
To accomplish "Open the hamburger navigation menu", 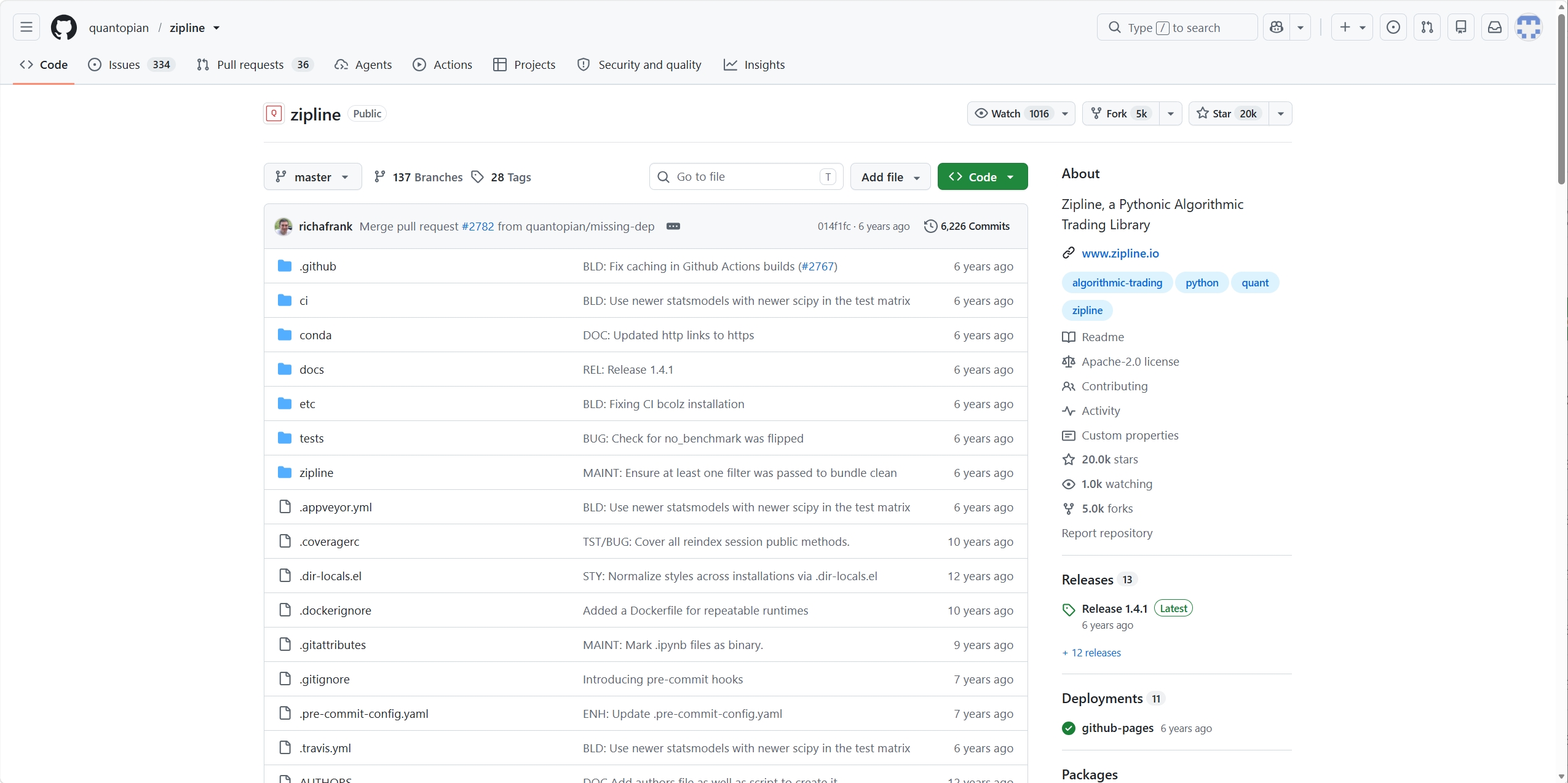I will click(x=26, y=27).
